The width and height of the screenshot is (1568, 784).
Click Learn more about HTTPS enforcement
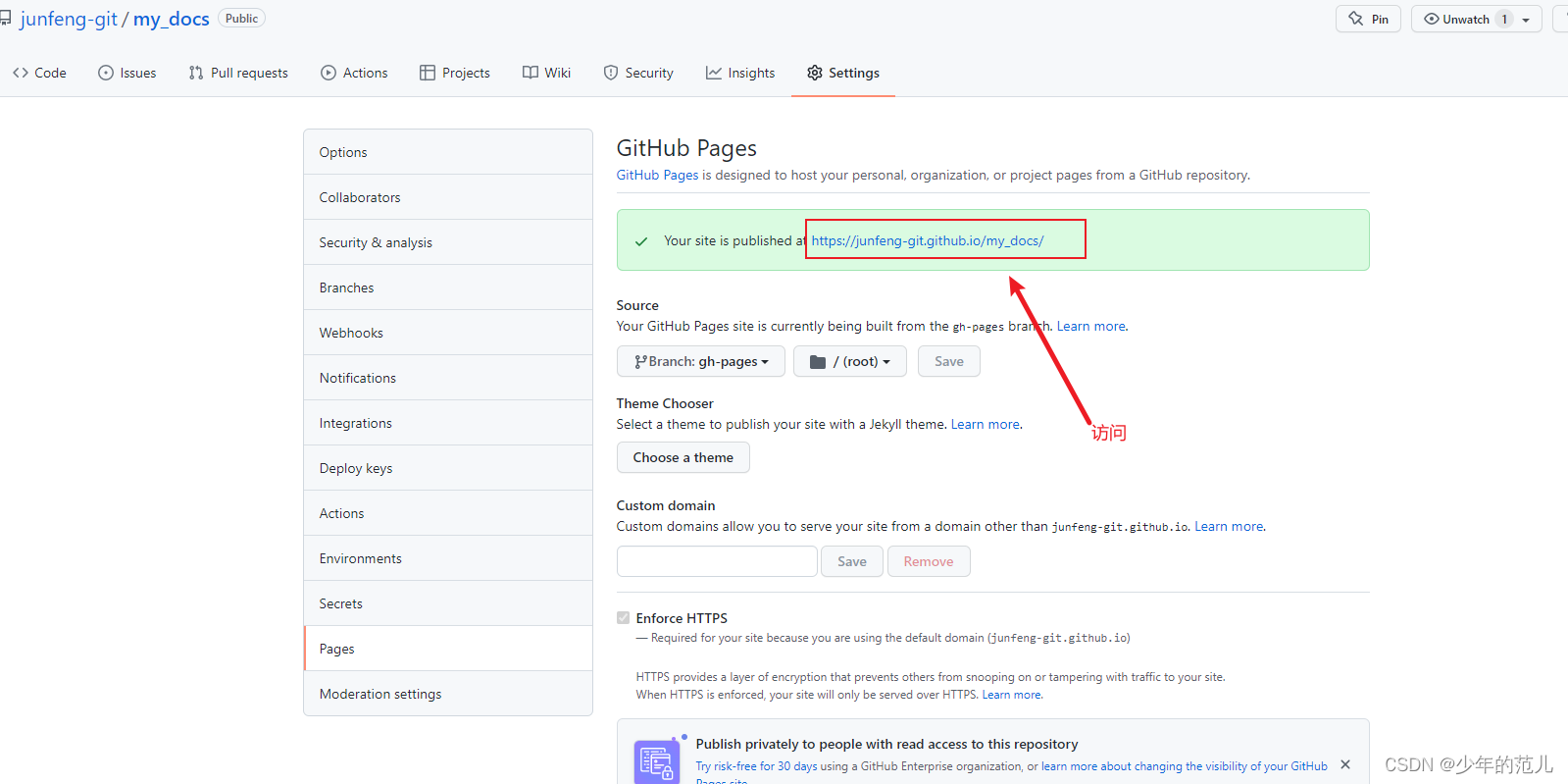tap(1012, 695)
